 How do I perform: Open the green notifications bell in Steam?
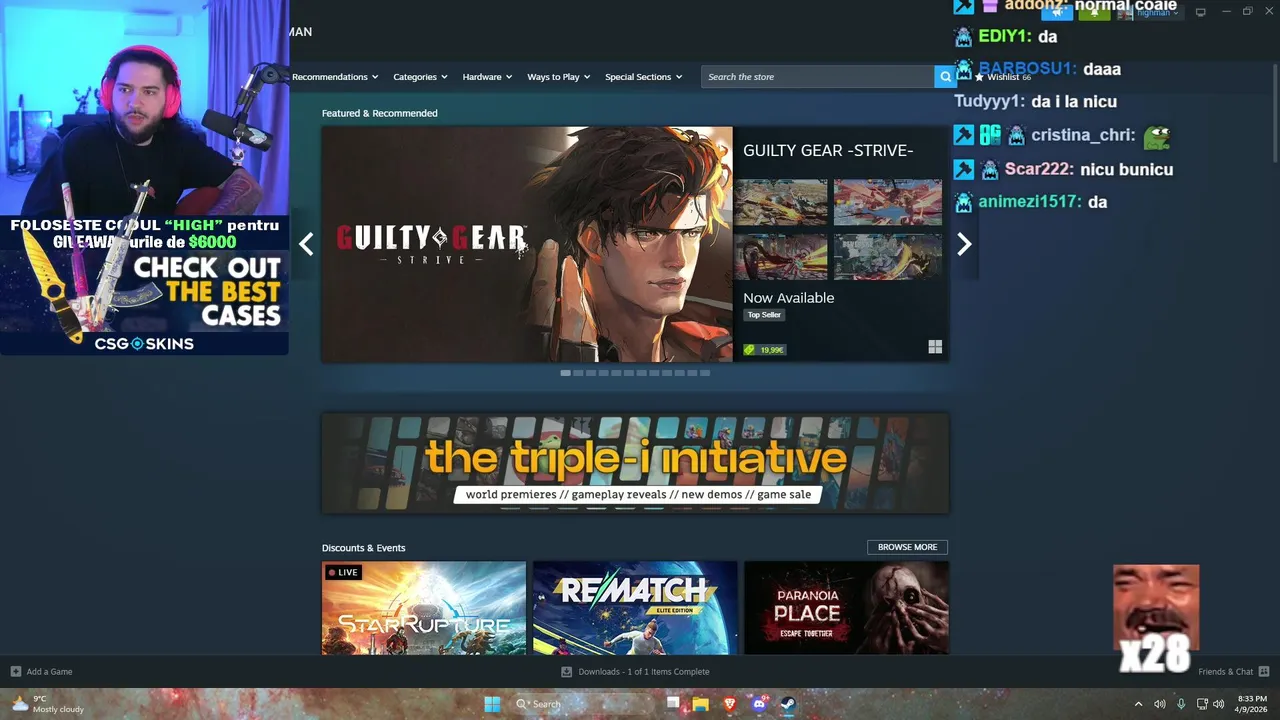(x=1094, y=12)
